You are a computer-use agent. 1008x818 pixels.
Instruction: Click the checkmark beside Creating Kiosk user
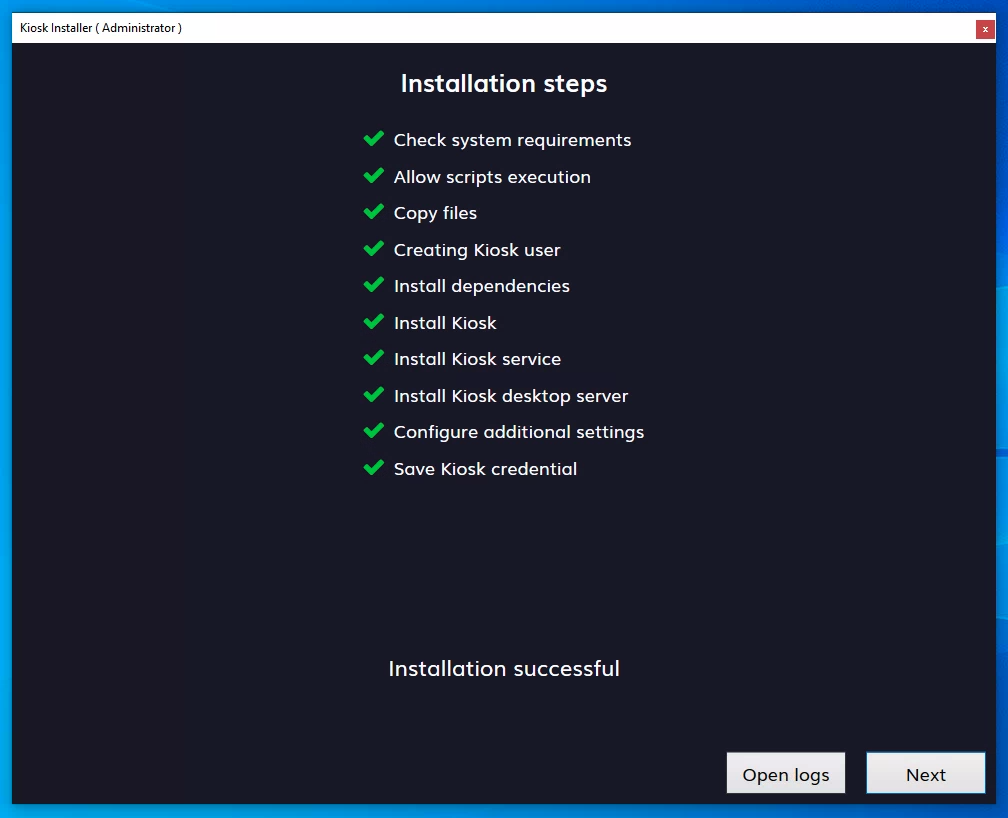point(374,249)
